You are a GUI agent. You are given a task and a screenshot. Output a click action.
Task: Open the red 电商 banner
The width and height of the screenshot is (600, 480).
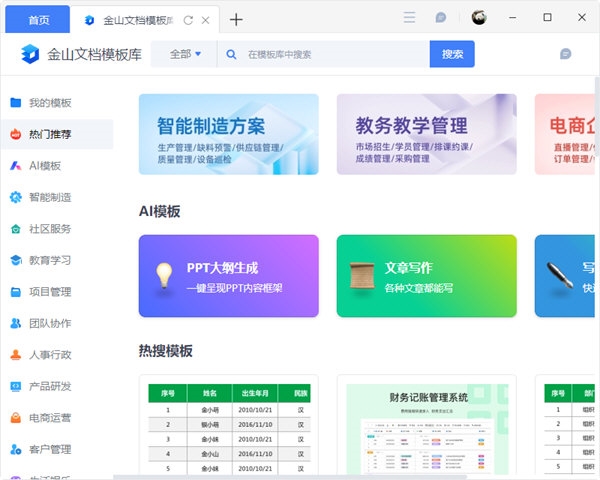tap(564, 134)
